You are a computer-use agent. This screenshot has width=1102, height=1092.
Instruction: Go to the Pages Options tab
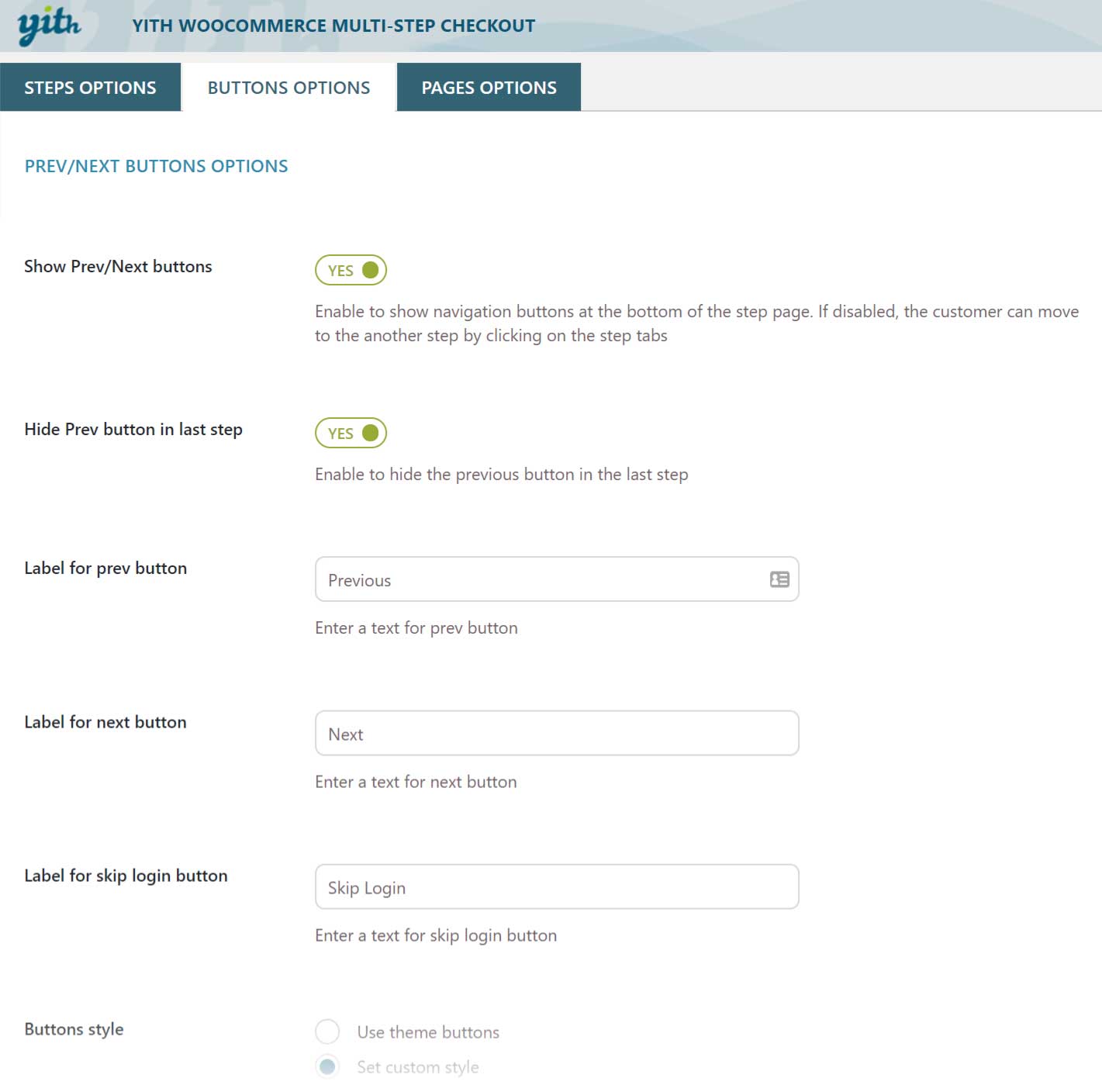[489, 88]
